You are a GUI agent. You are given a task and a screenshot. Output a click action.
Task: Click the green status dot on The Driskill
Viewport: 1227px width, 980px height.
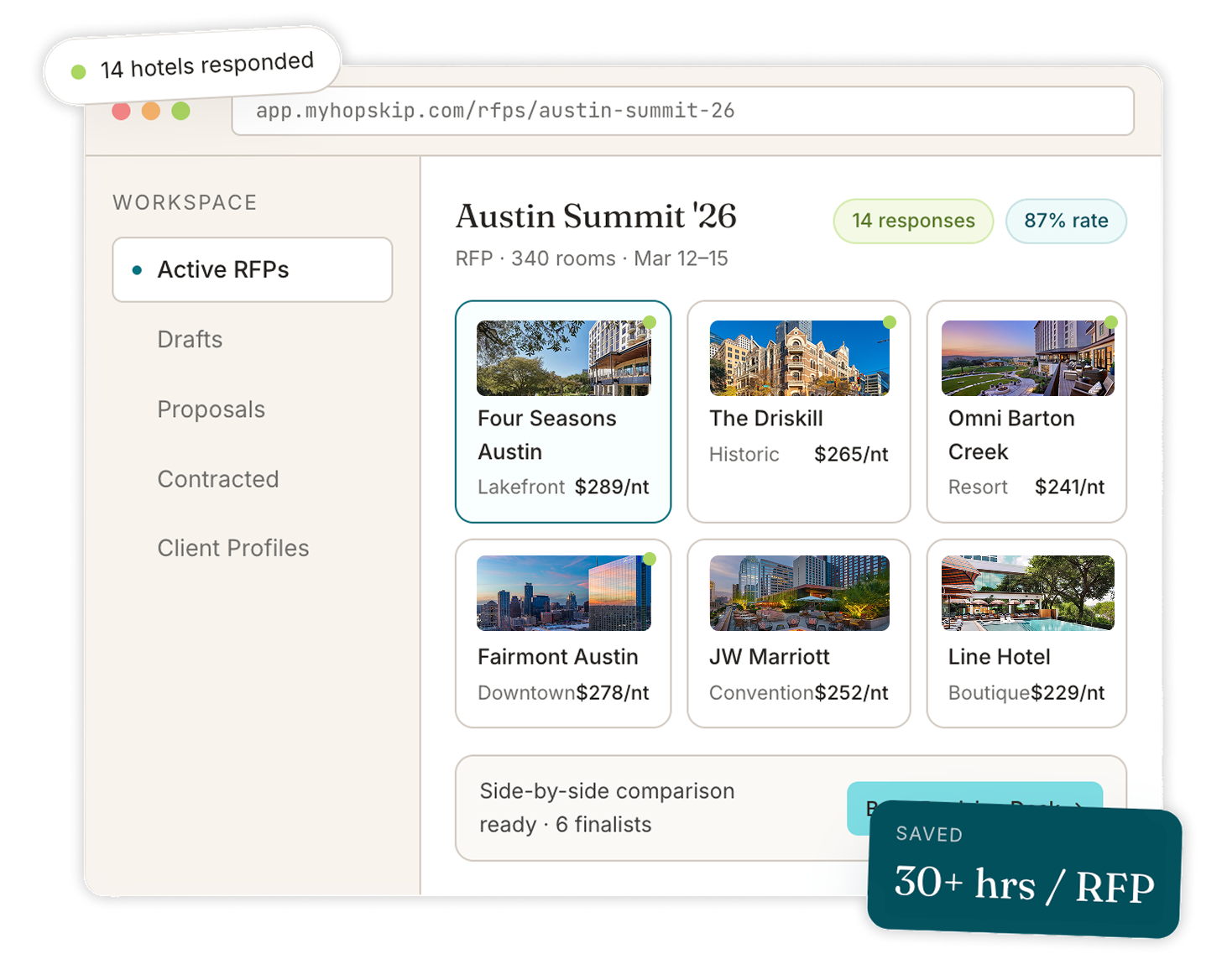point(890,322)
